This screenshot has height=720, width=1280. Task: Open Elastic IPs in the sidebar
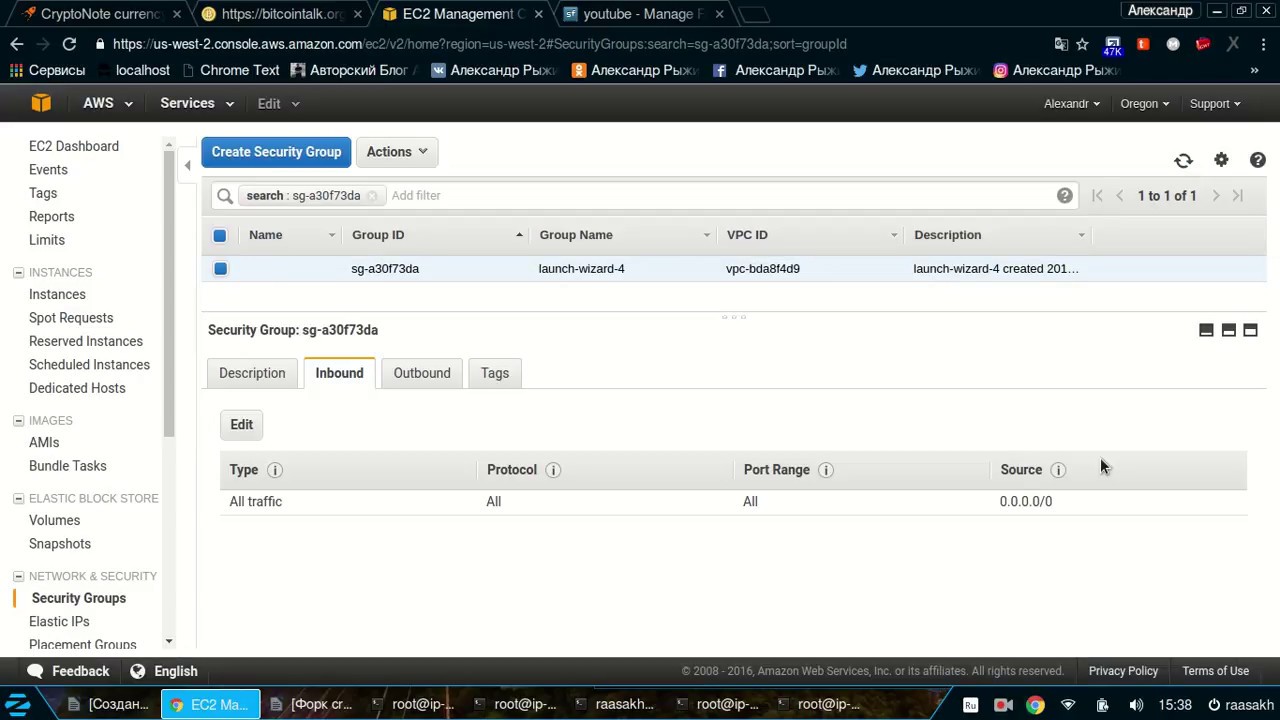tap(59, 621)
